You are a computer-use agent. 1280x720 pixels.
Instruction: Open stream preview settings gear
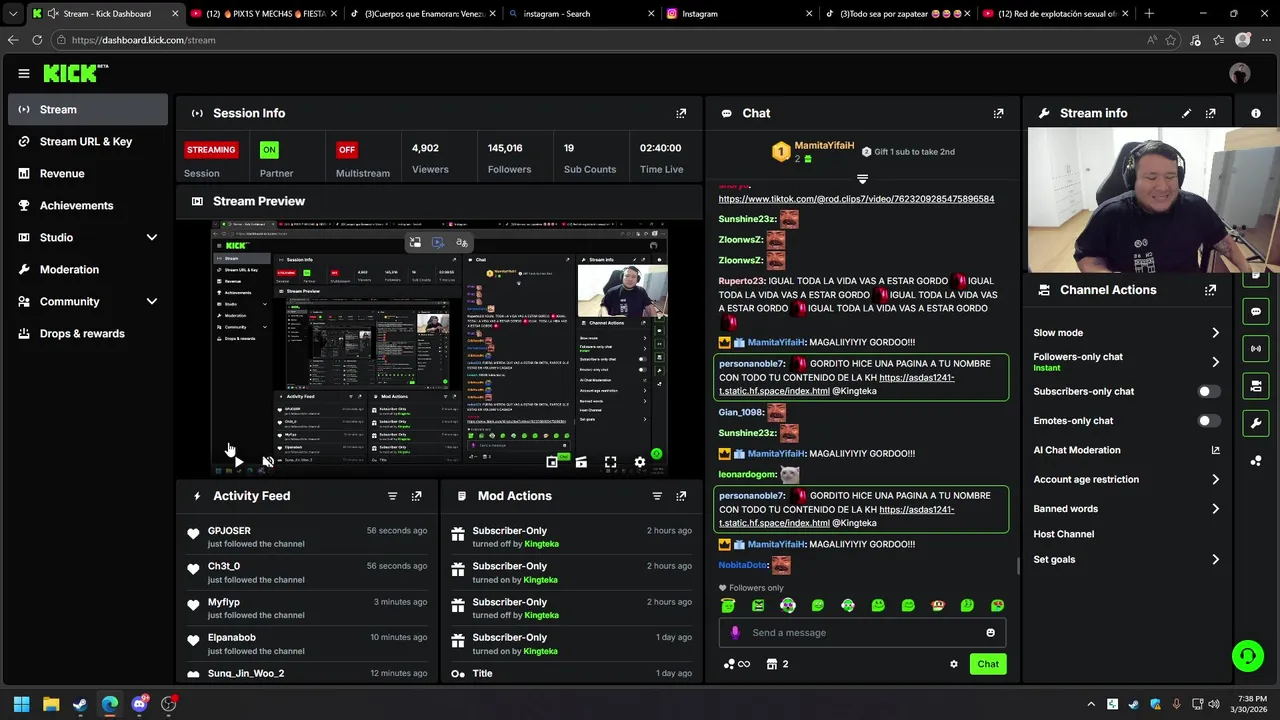(640, 462)
